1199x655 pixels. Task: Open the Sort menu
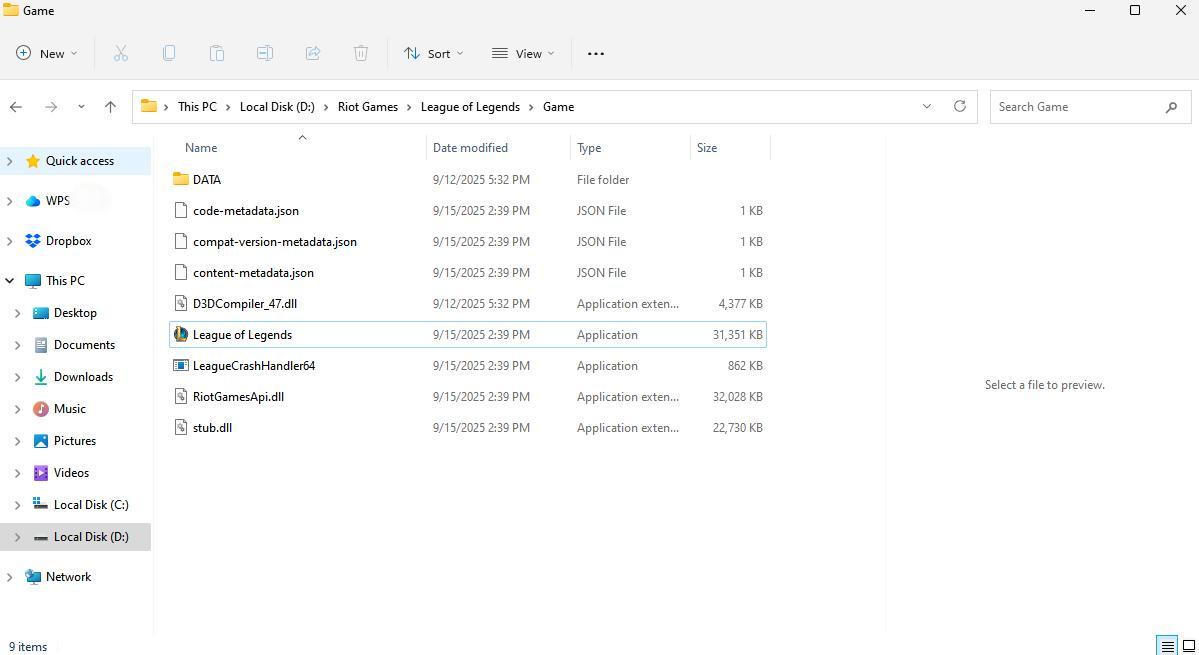click(x=433, y=54)
